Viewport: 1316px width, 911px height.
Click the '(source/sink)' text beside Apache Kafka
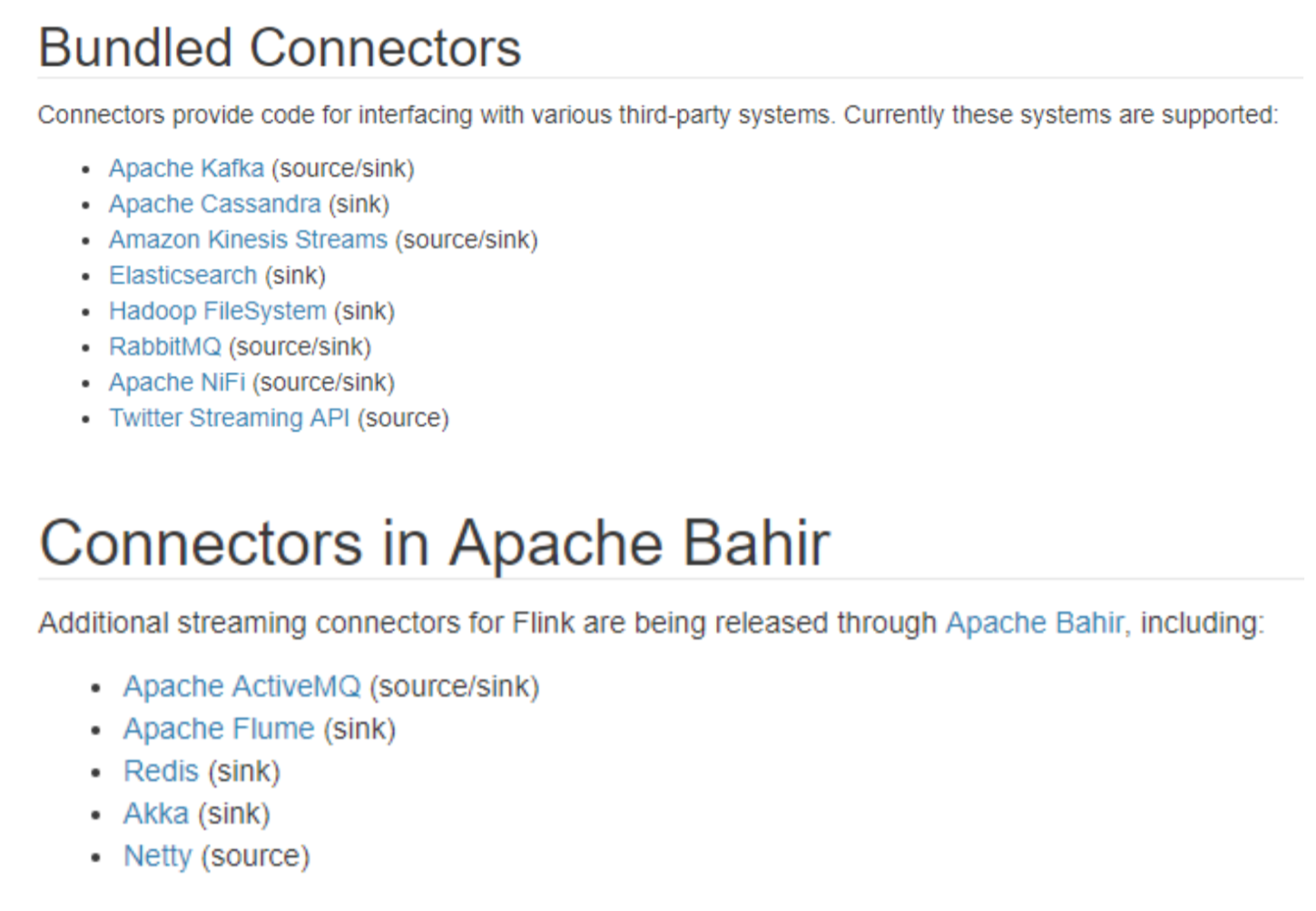(343, 169)
